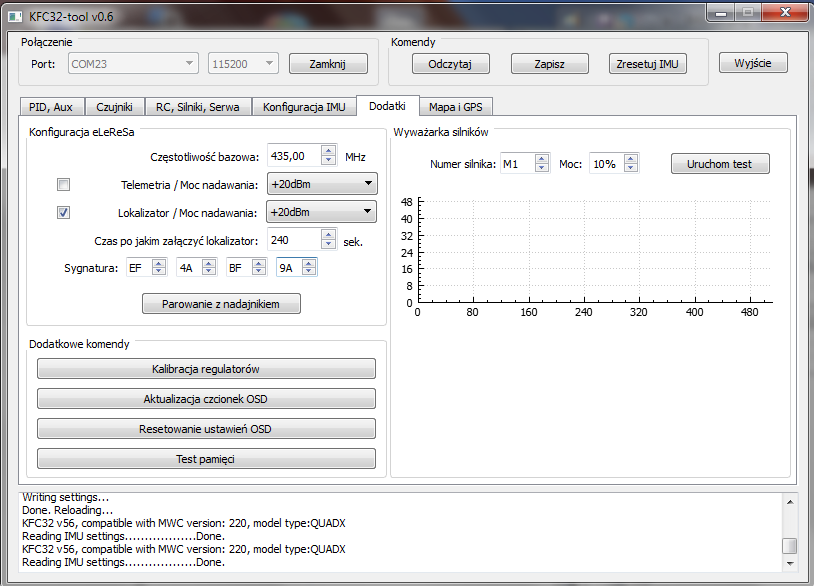
Task: Decrease the 9A signature byte value
Action: [x=309, y=272]
